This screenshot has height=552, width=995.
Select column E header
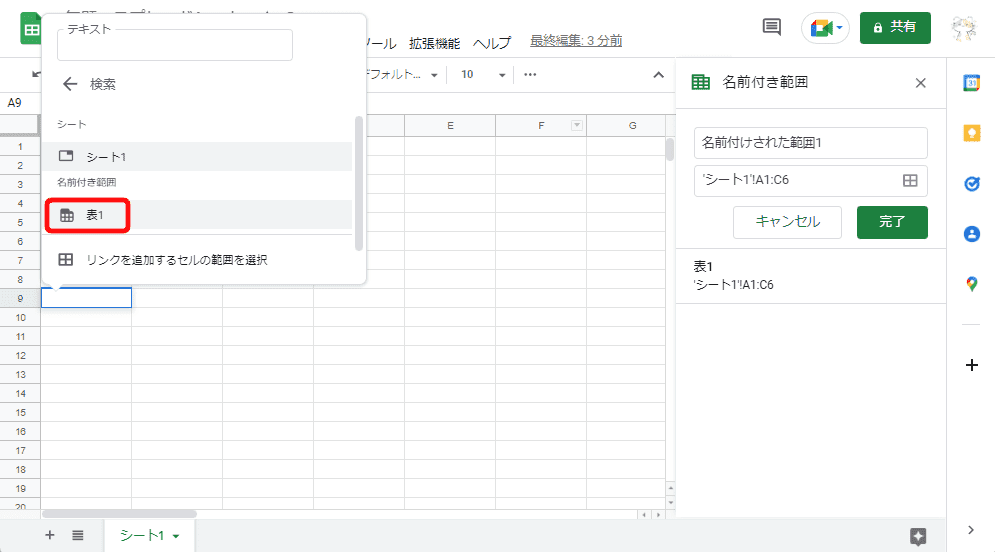coord(450,126)
